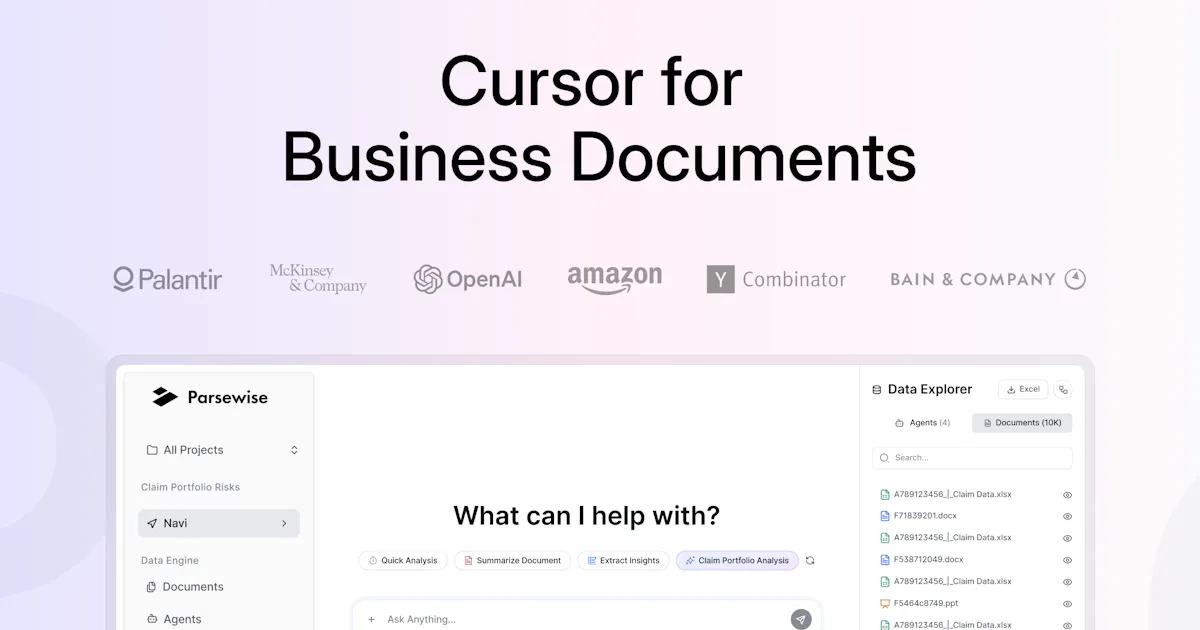The height and width of the screenshot is (630, 1200).
Task: Switch to the Agents (4) tab
Action: 922,423
